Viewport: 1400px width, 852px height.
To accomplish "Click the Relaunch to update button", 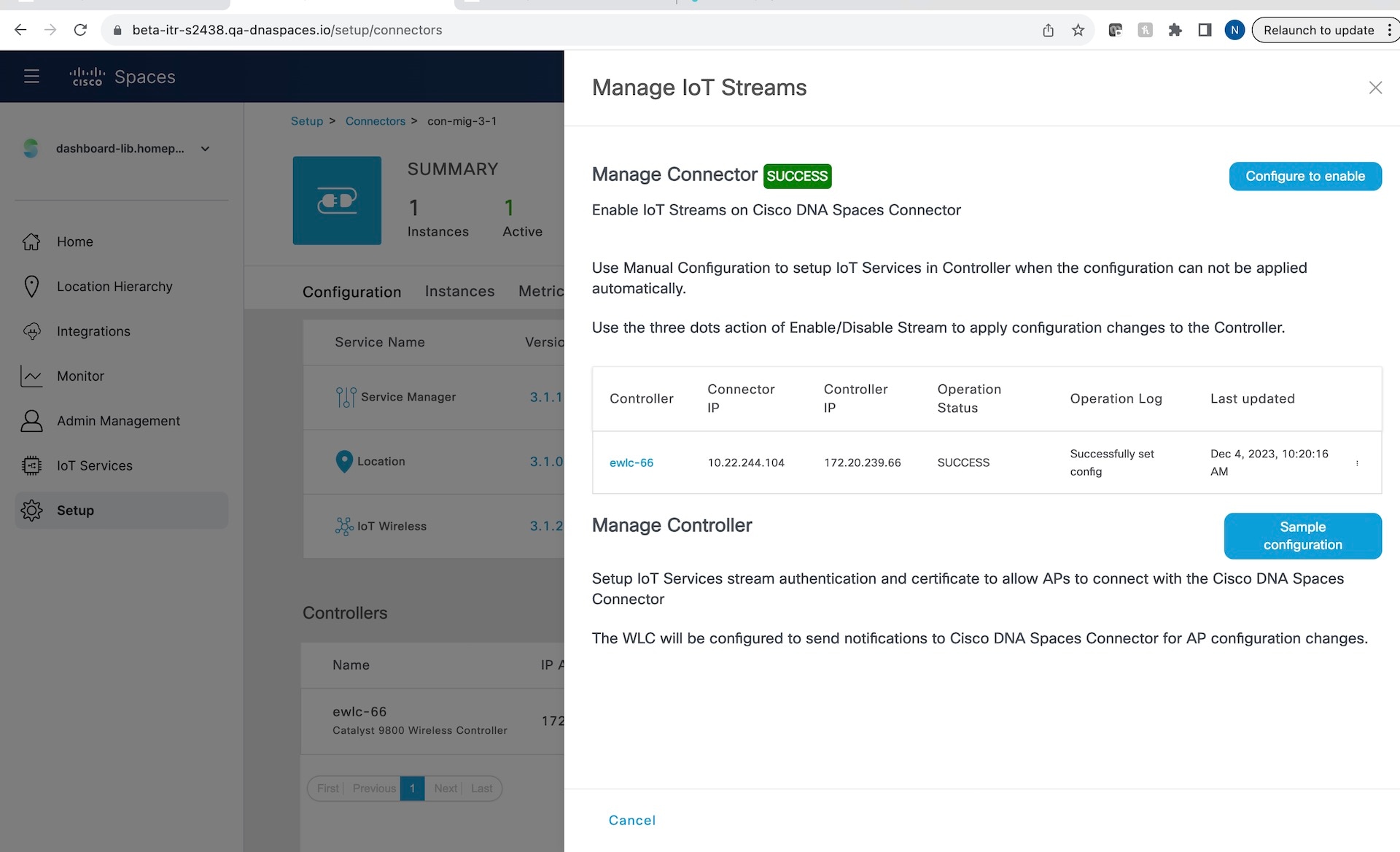I will 1318,30.
